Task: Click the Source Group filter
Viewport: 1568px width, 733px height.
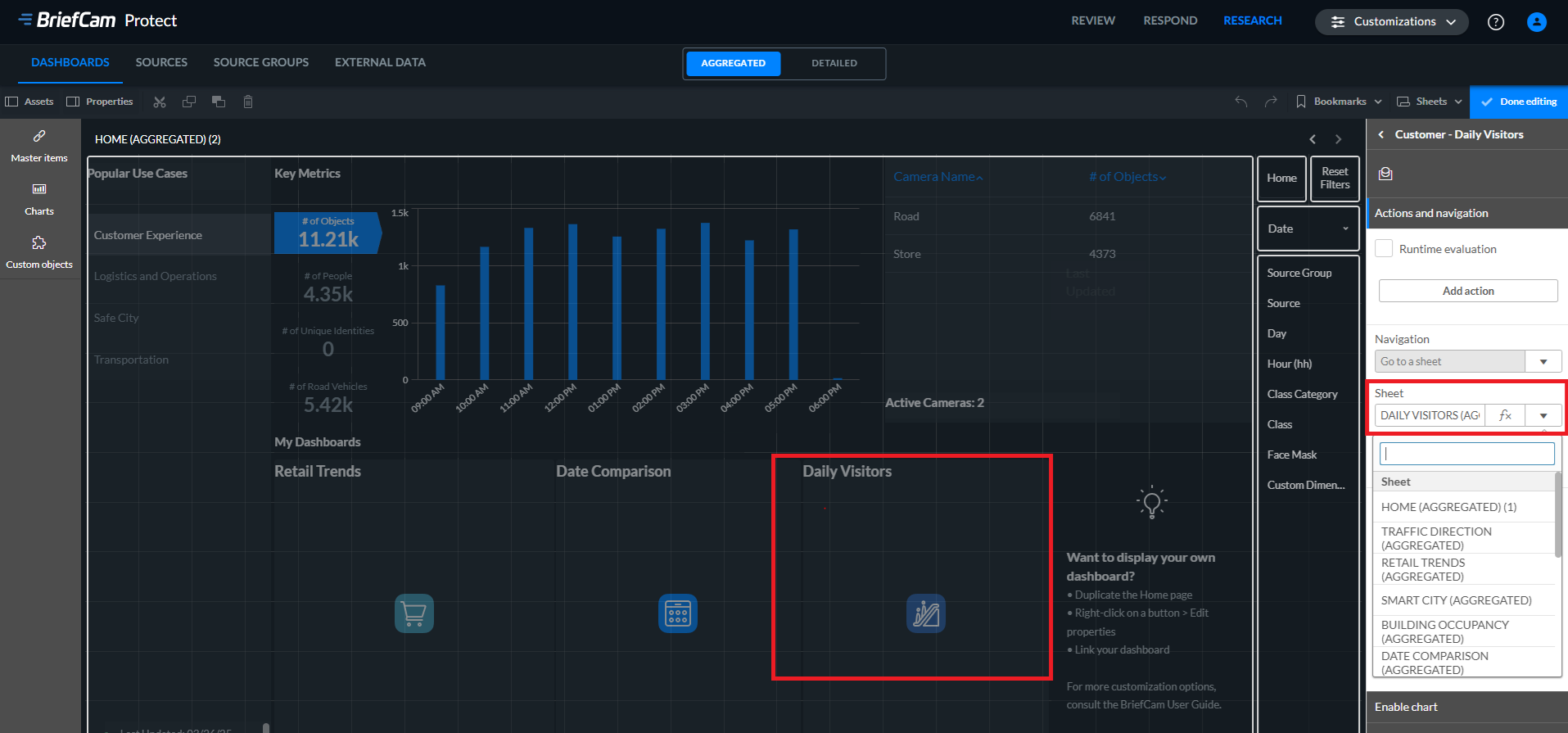Action: click(x=1299, y=273)
